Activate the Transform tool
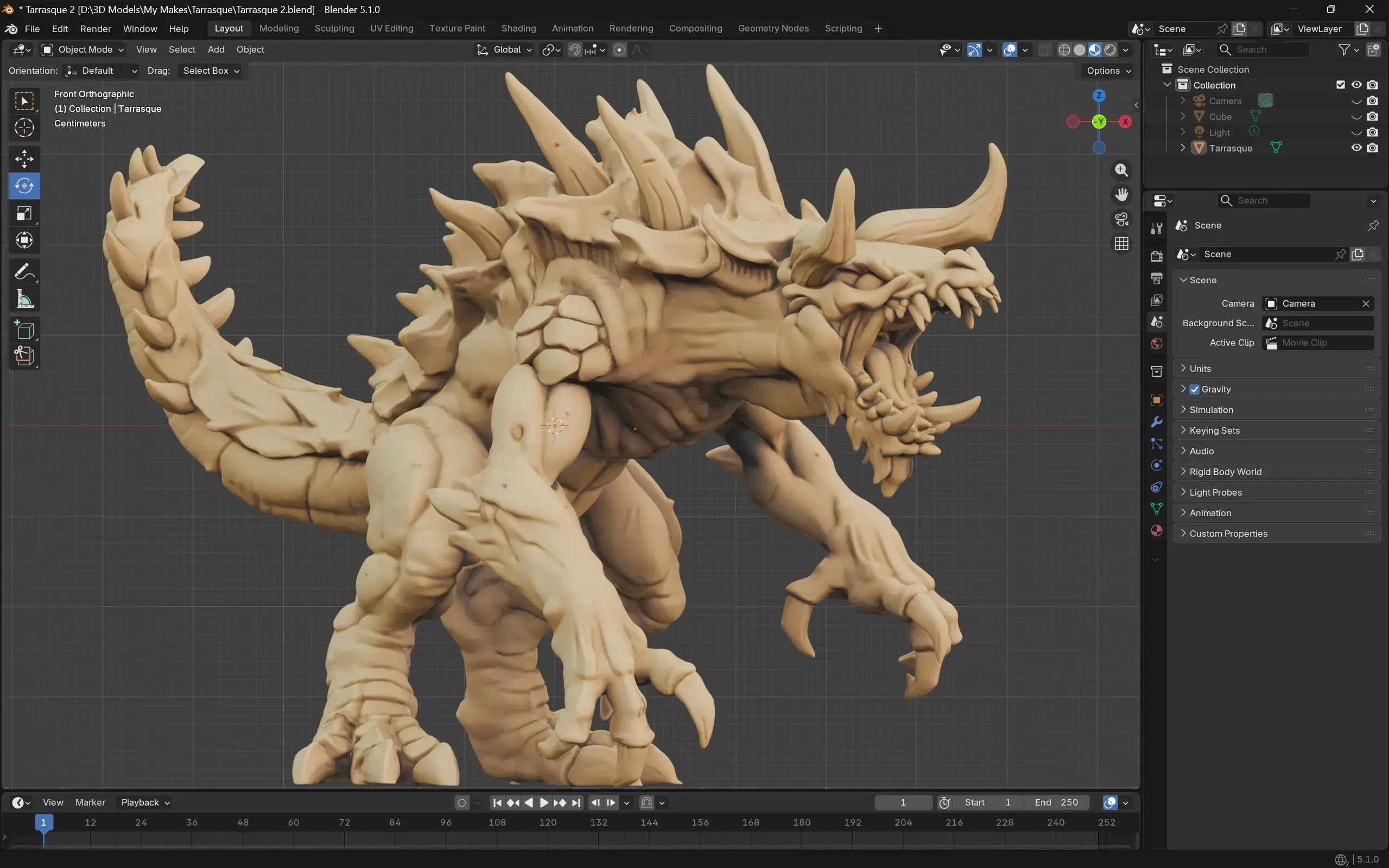This screenshot has width=1389, height=868. tap(24, 240)
